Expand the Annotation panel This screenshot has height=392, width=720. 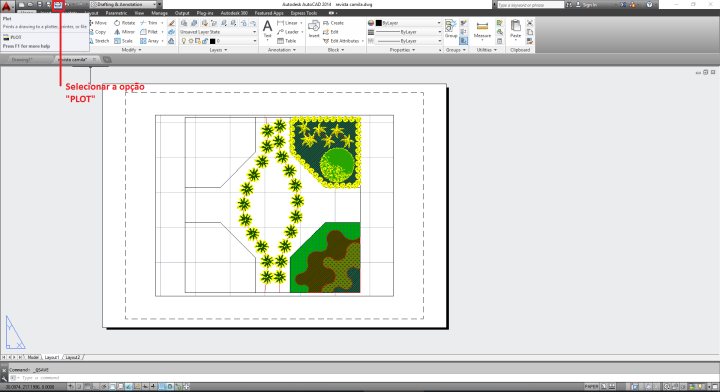click(x=282, y=50)
